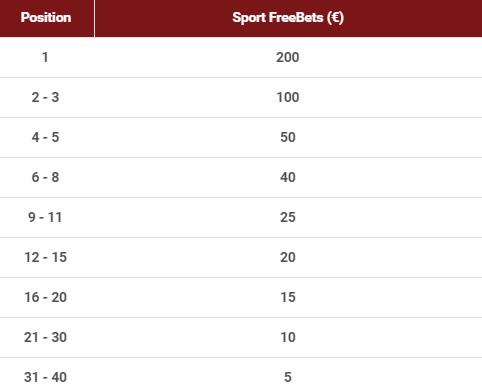Select the 200 freebets value

288,57
